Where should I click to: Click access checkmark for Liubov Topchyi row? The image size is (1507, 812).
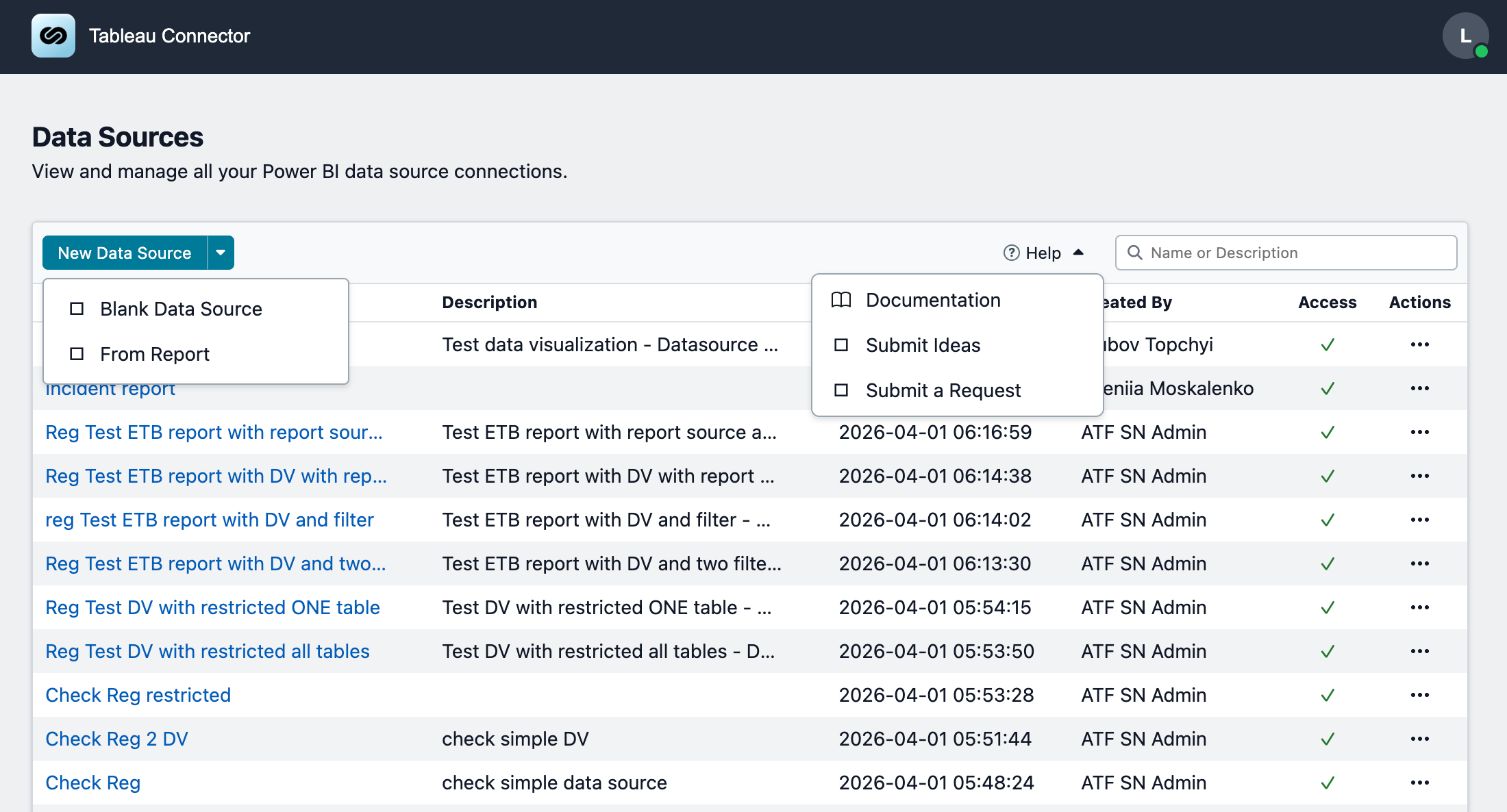click(x=1328, y=344)
